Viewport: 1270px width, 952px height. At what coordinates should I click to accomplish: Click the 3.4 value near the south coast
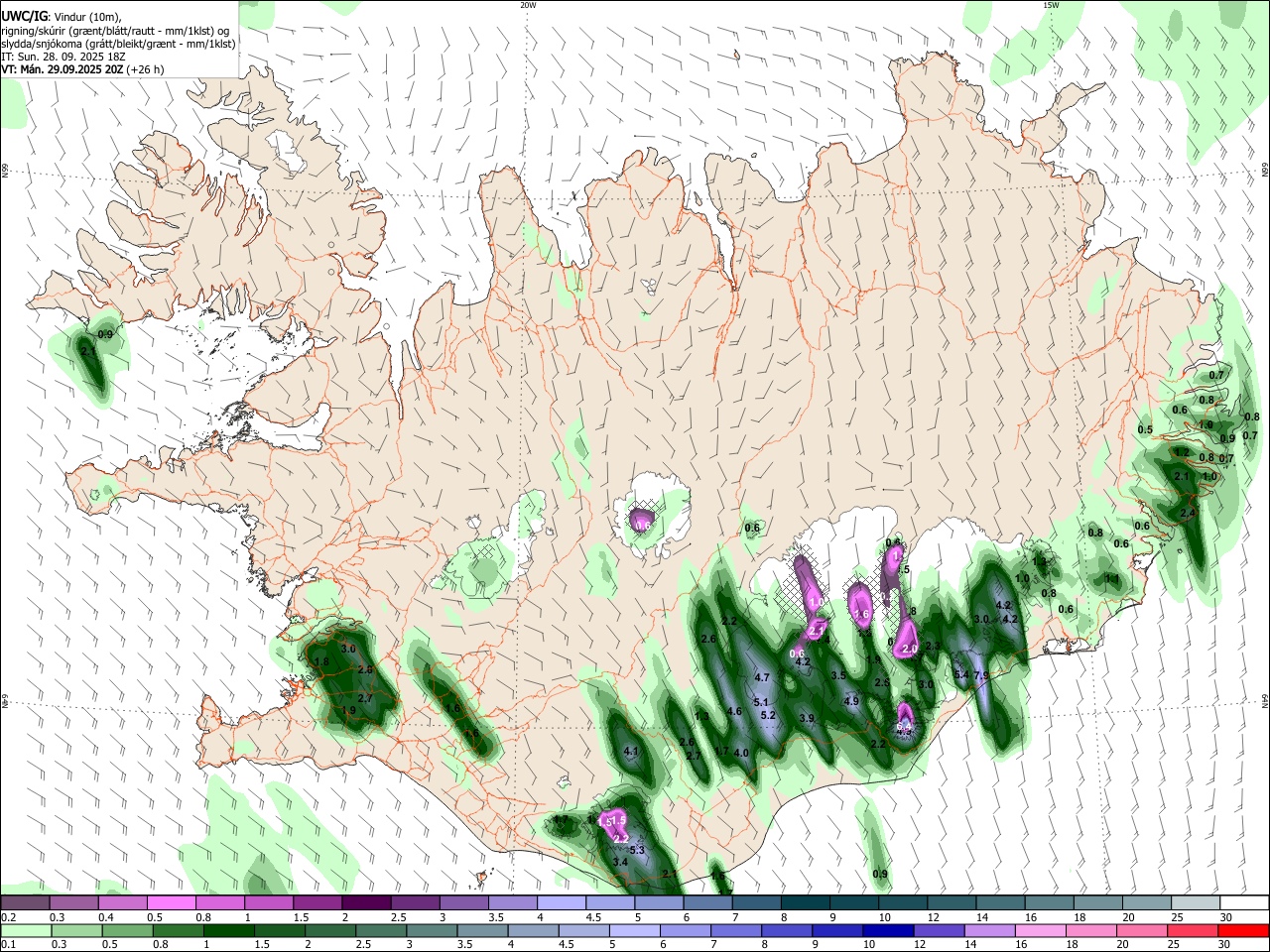point(621,863)
